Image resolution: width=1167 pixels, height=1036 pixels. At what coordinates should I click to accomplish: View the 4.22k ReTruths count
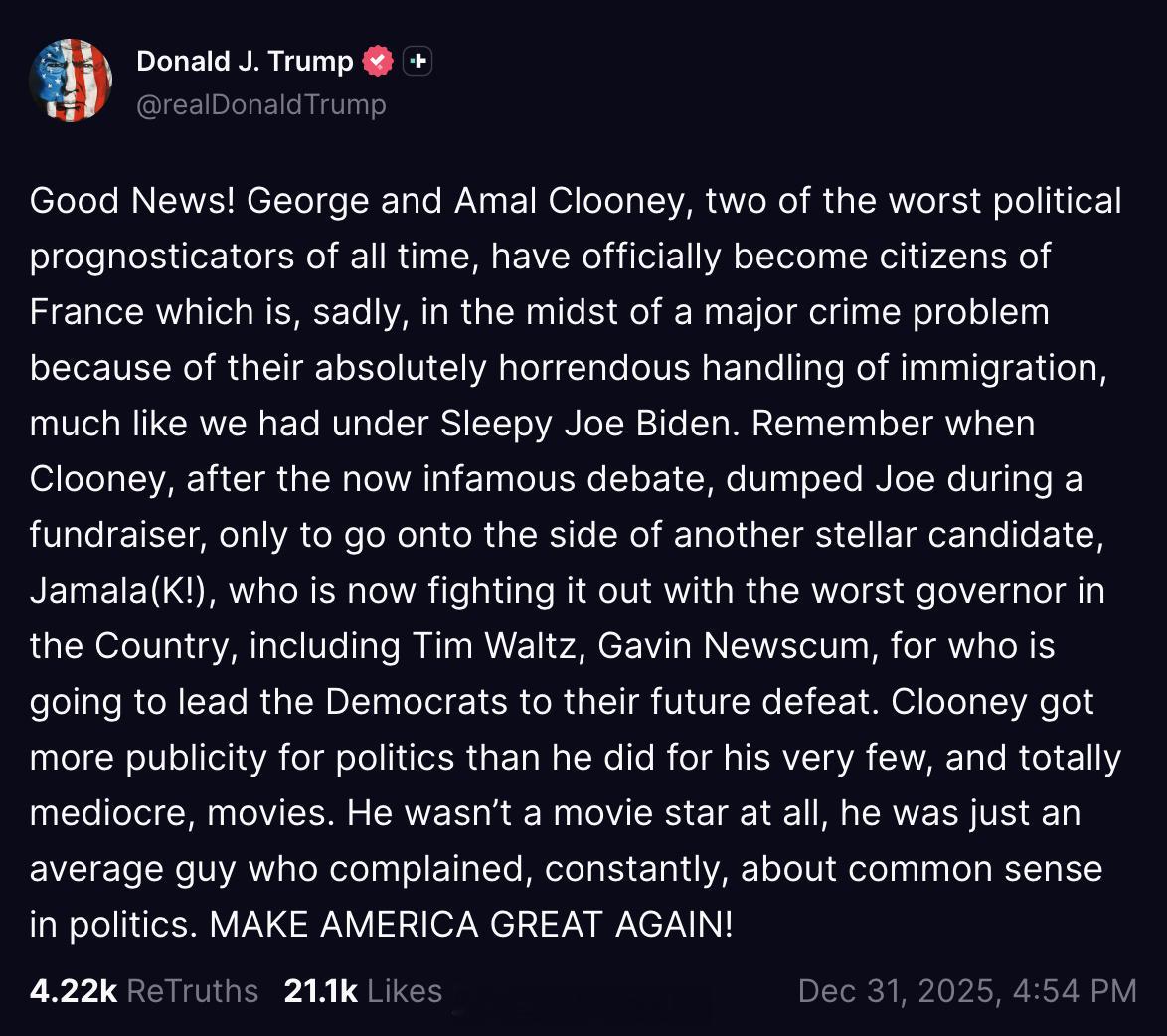click(x=74, y=991)
